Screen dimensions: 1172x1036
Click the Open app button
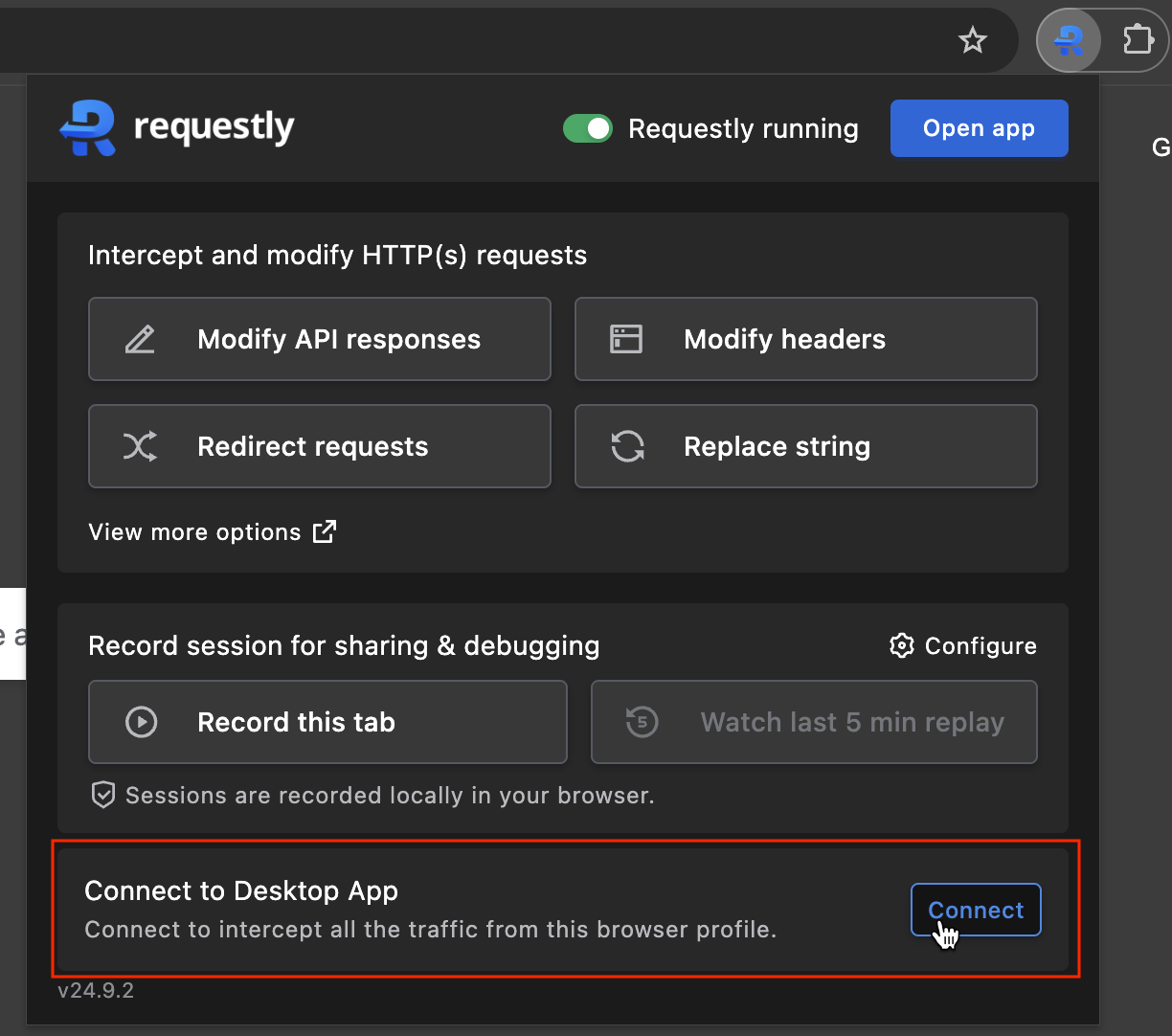click(x=980, y=128)
